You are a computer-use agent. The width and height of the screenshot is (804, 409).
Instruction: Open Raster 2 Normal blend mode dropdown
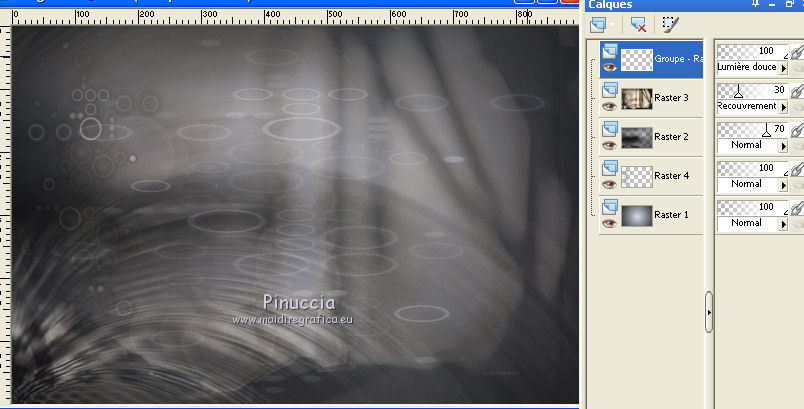783,146
